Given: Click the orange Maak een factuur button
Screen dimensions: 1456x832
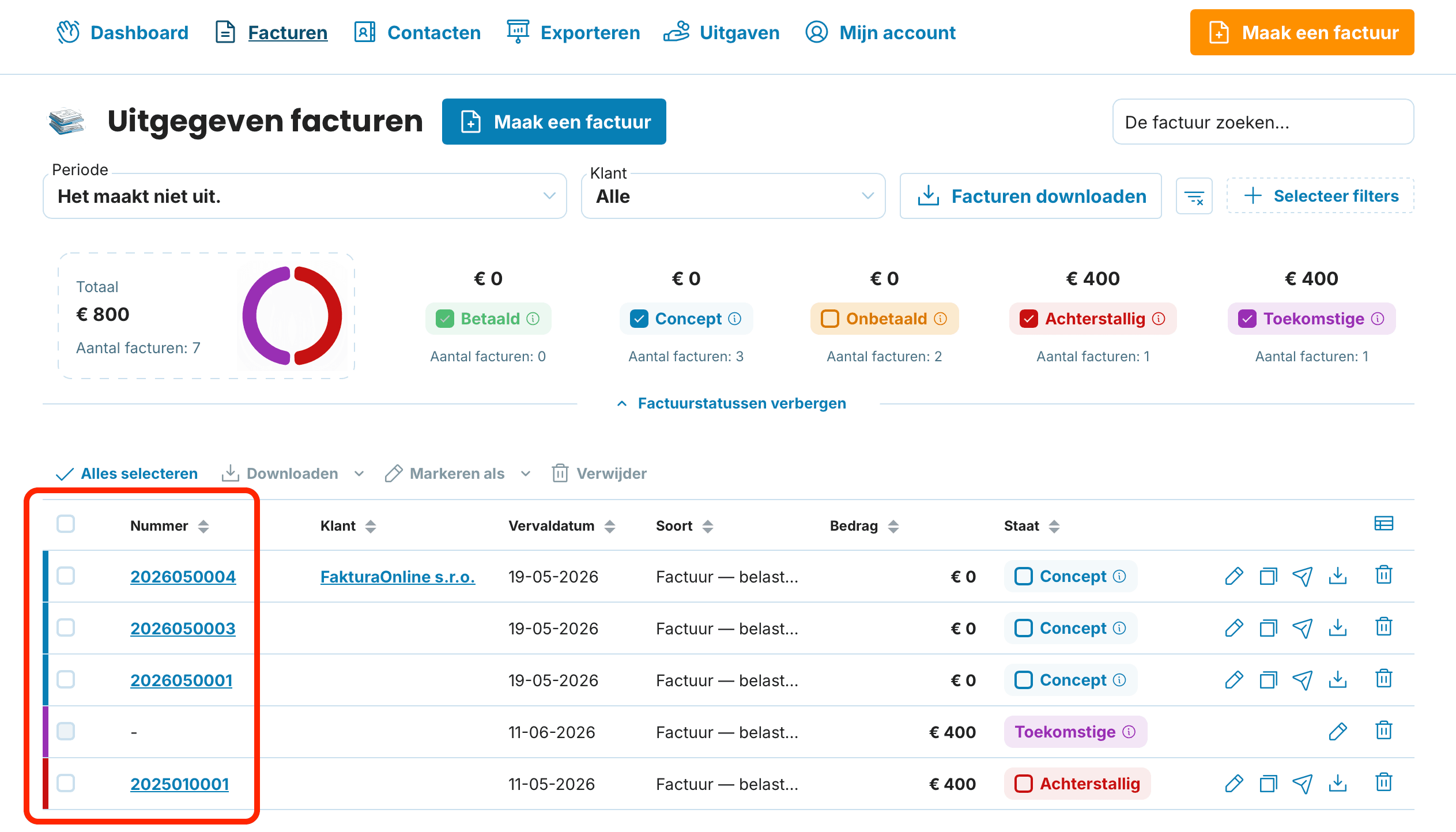Looking at the screenshot, I should [x=1302, y=32].
